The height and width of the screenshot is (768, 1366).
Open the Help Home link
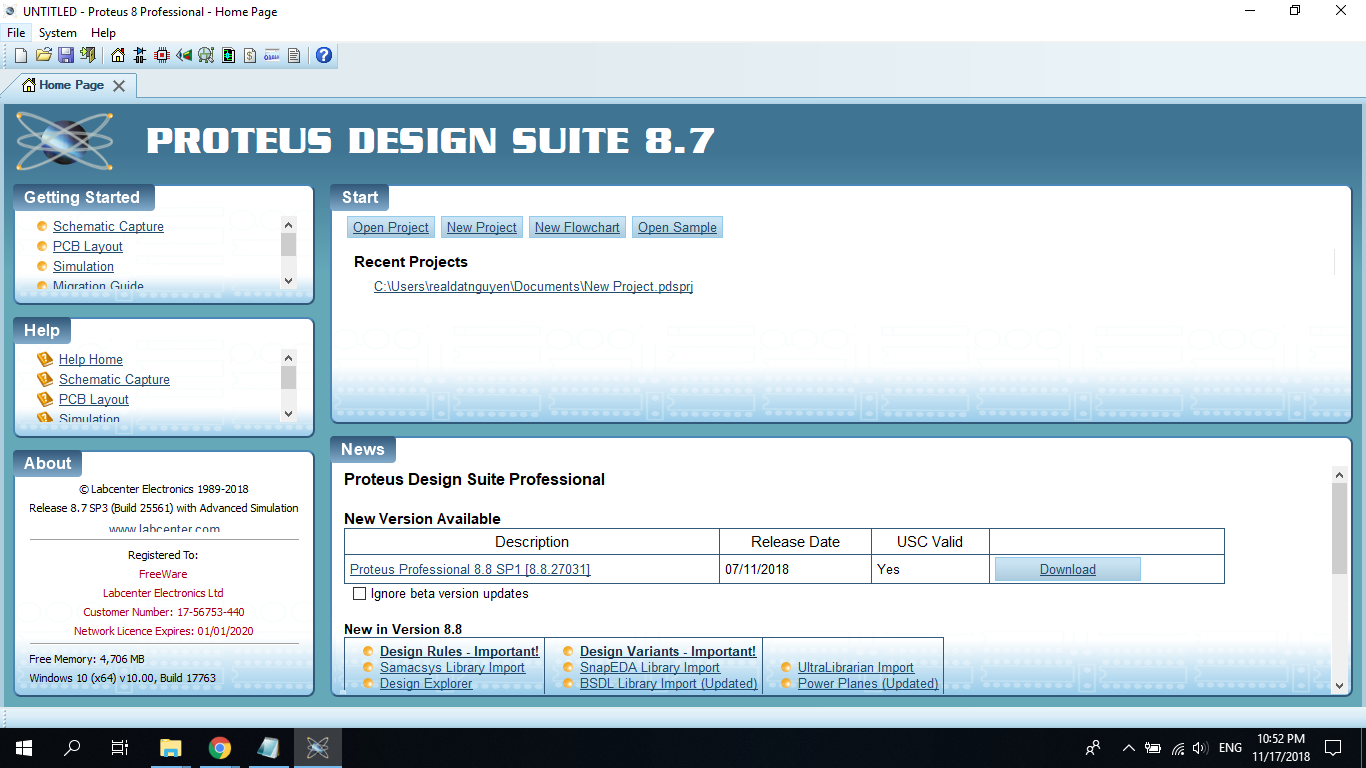click(91, 360)
